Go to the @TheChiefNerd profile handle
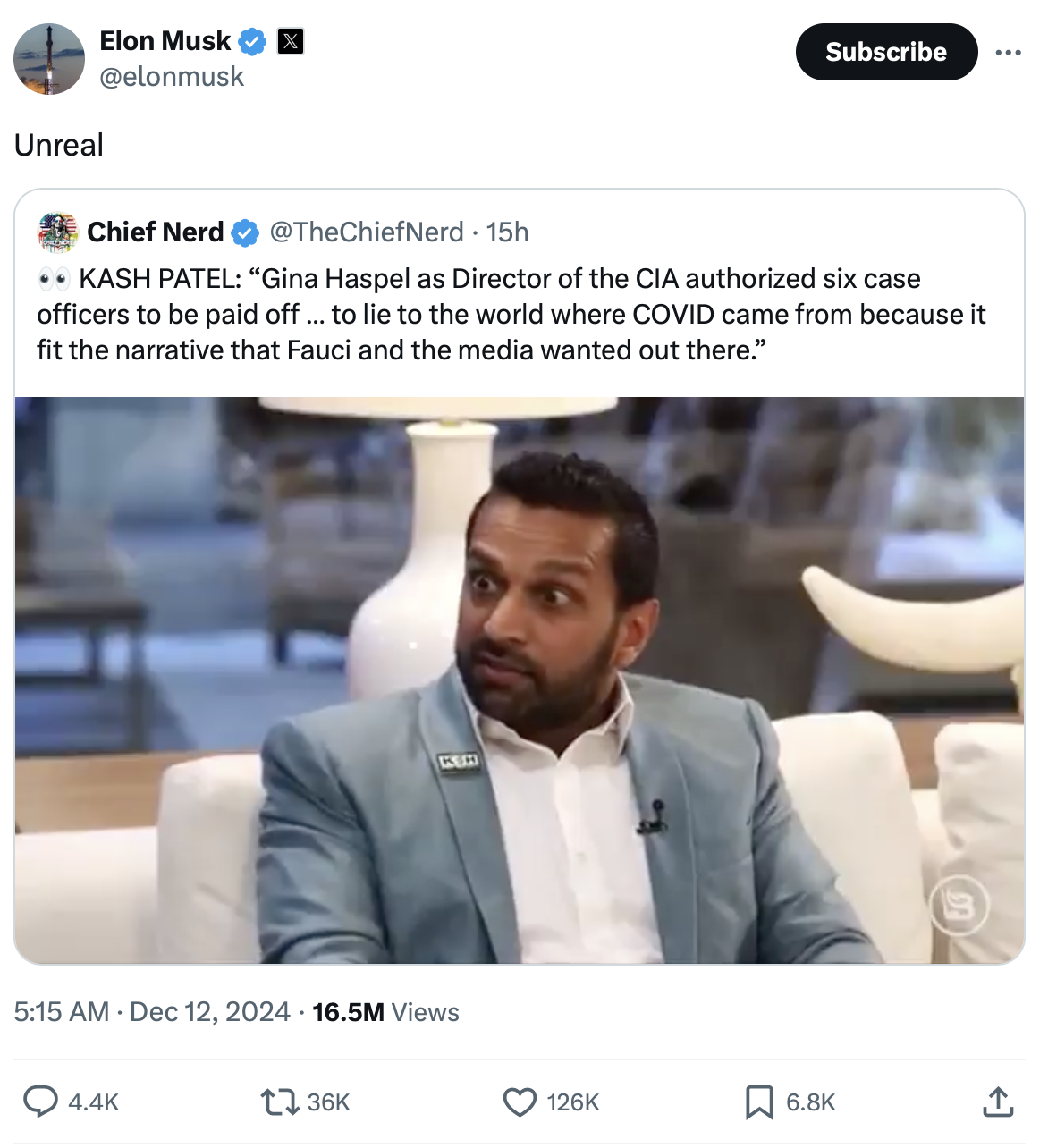Viewport: 1048px width, 1148px height. click(x=367, y=232)
